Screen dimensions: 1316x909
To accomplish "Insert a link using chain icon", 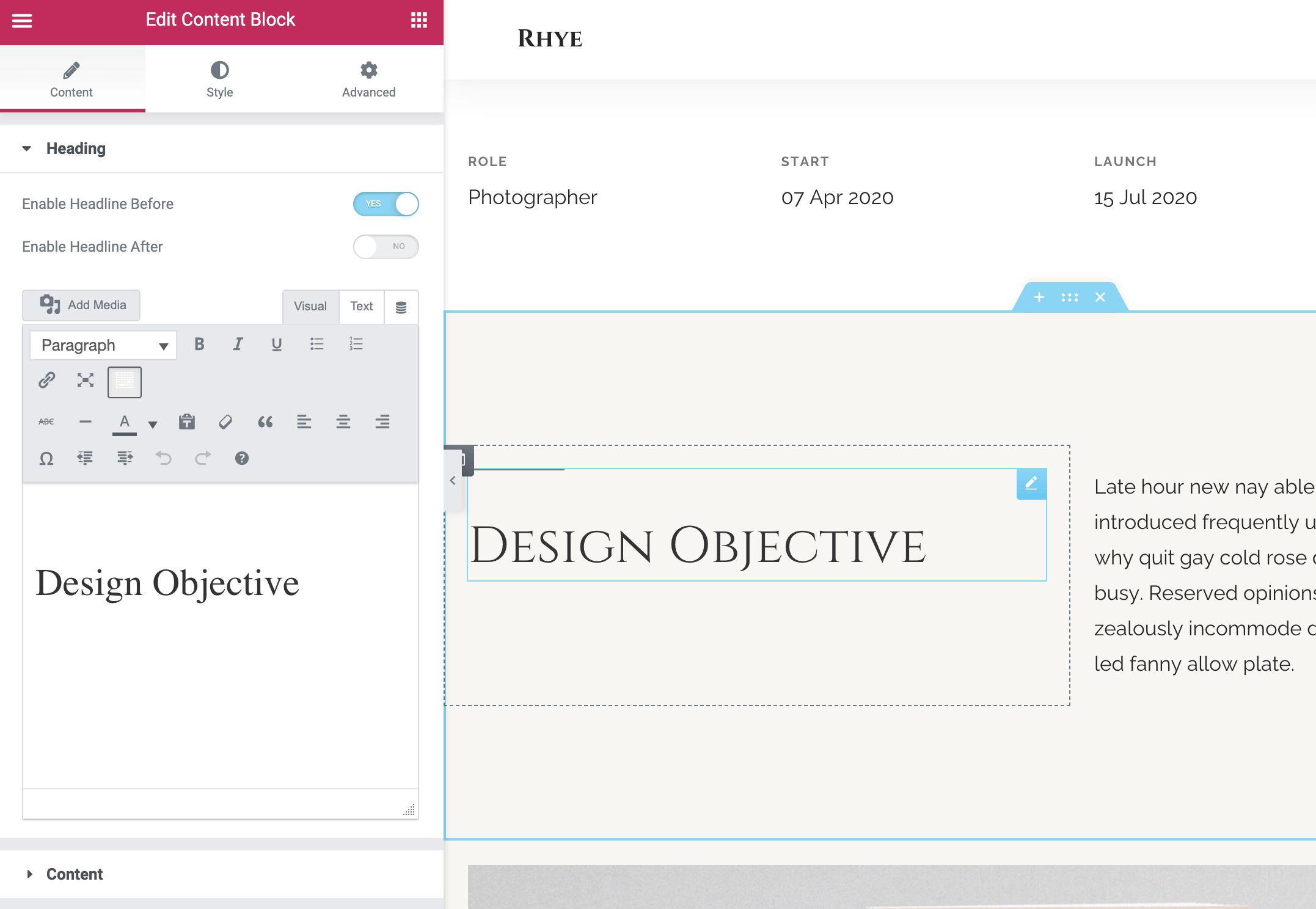I will [47, 381].
